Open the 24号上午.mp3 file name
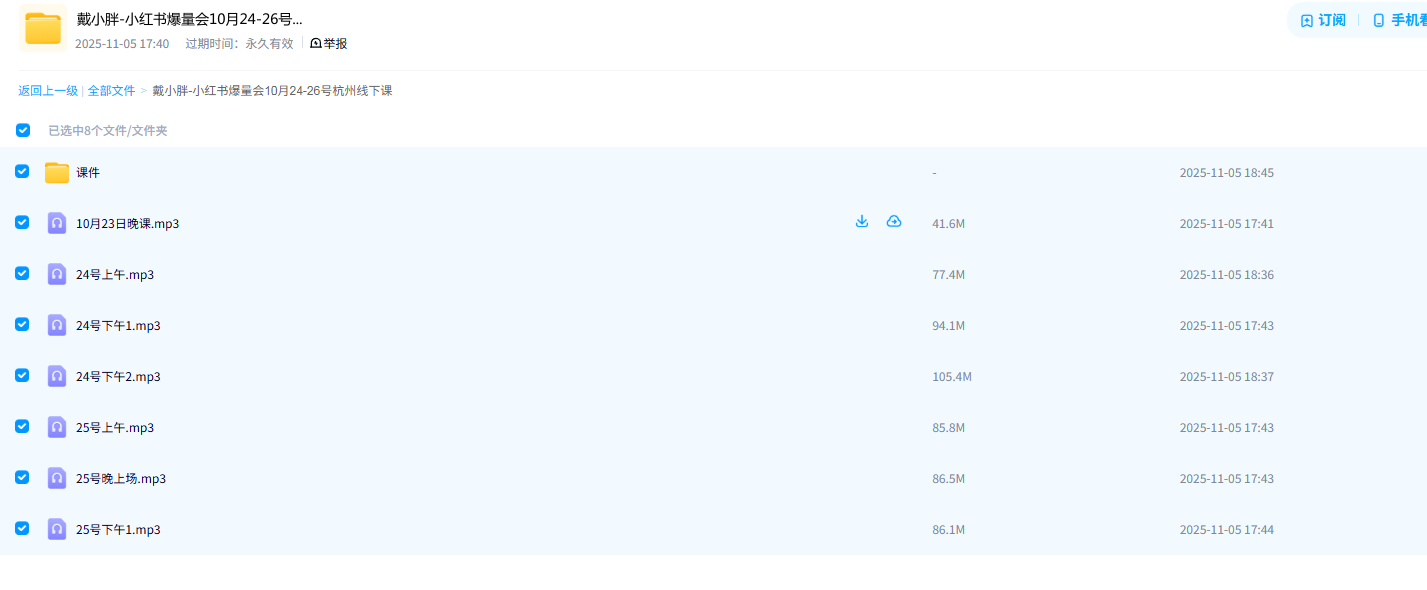This screenshot has height=590, width=1427. [115, 275]
